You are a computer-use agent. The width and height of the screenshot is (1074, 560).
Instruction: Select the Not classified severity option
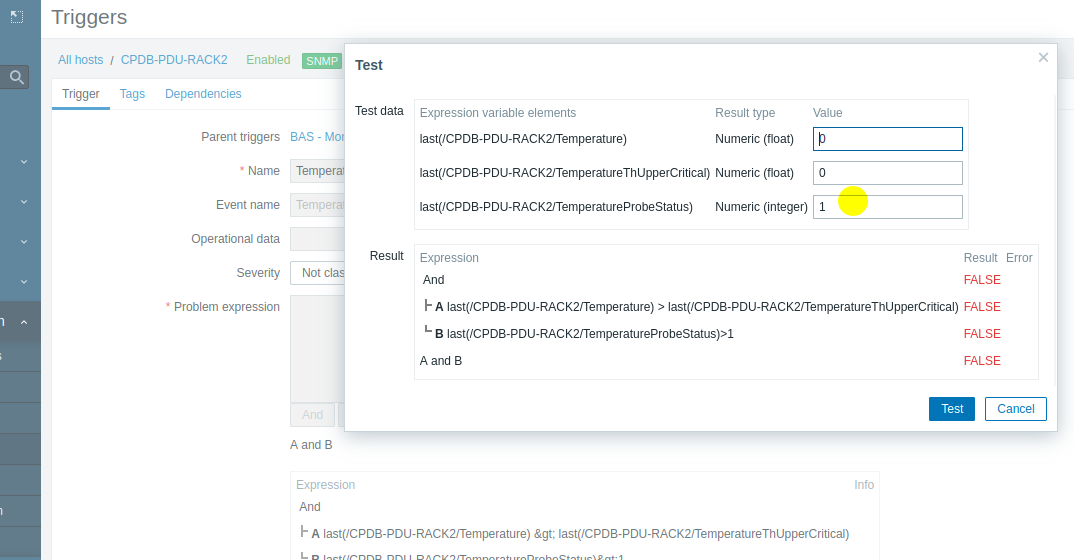coord(318,273)
